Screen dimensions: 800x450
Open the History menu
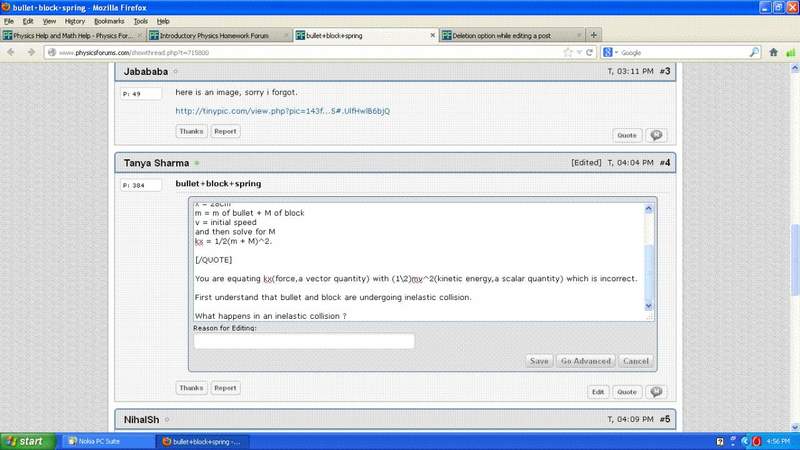click(74, 21)
